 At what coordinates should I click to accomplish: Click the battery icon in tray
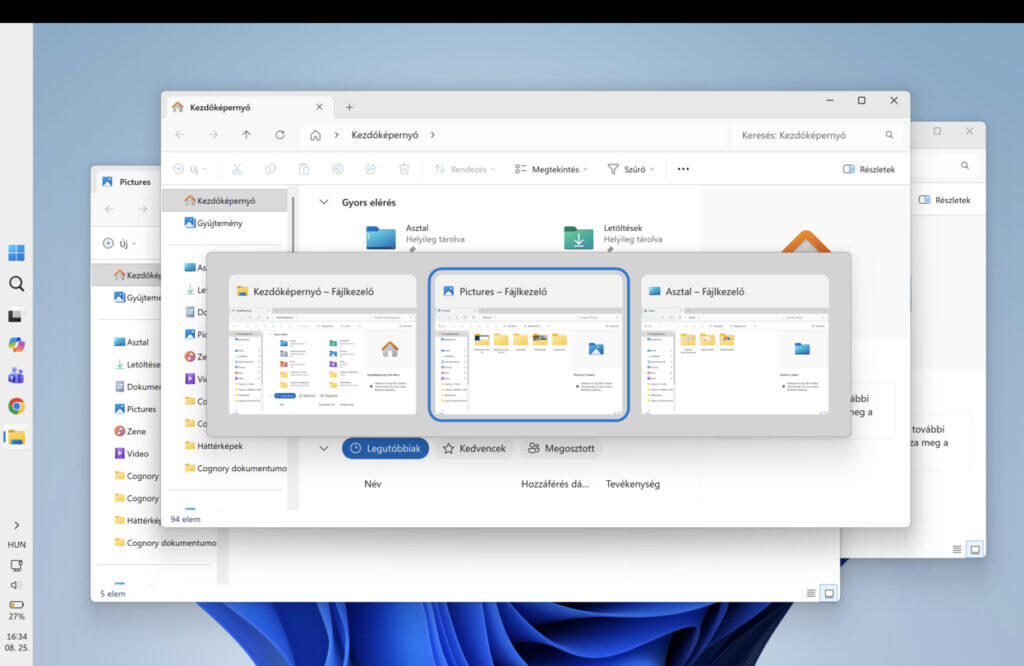tap(16, 605)
